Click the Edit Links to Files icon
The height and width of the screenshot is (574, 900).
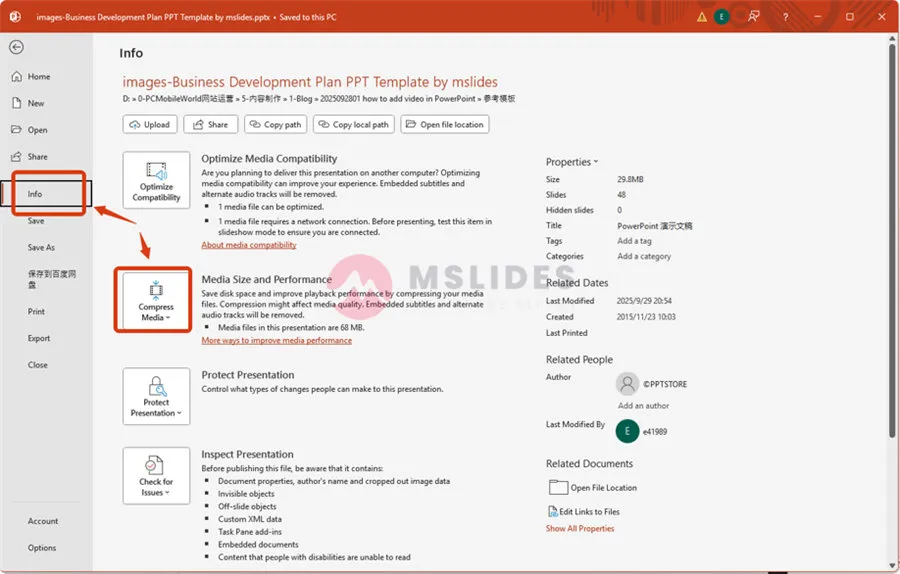(552, 511)
